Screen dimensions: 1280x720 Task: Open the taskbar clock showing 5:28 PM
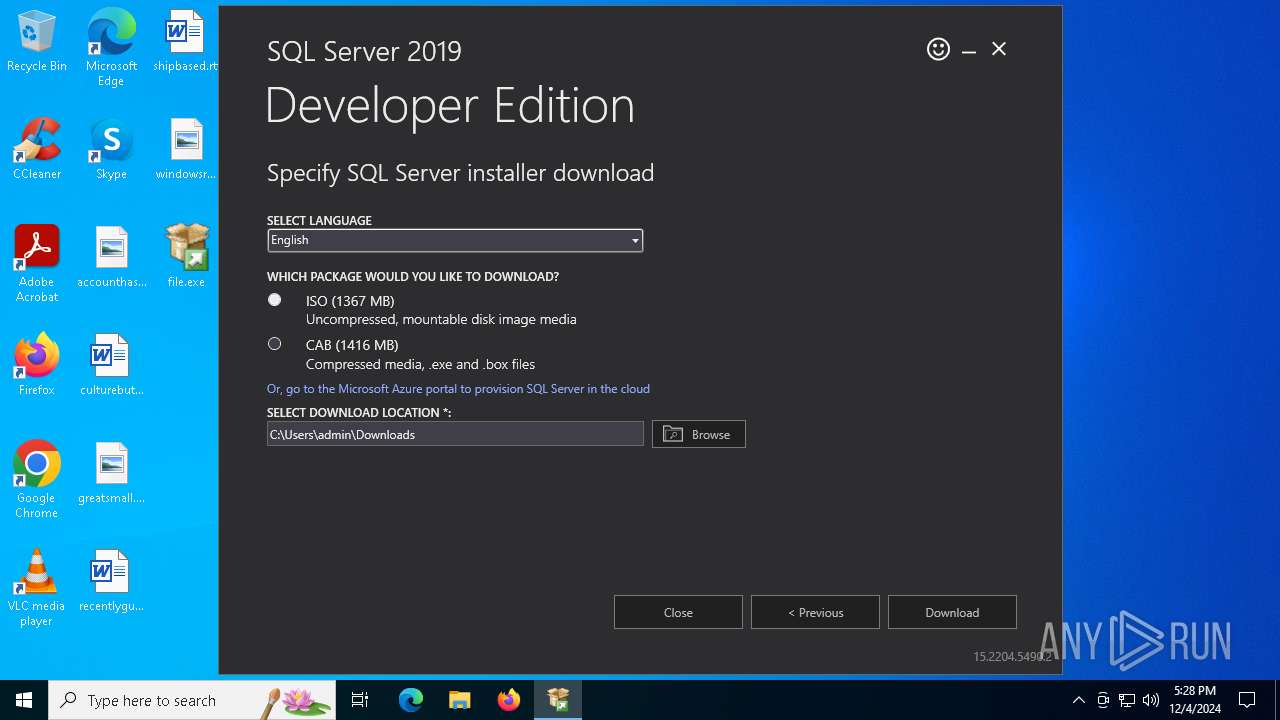point(1195,700)
